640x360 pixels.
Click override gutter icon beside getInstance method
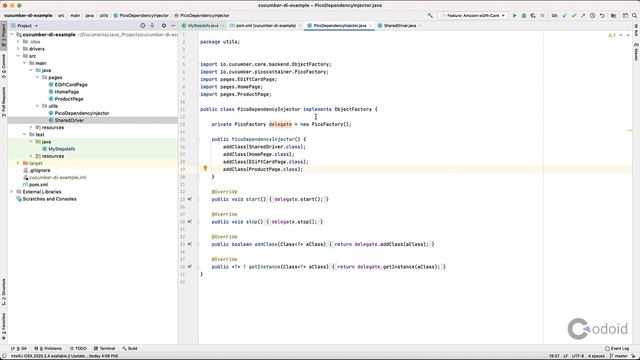click(x=189, y=267)
